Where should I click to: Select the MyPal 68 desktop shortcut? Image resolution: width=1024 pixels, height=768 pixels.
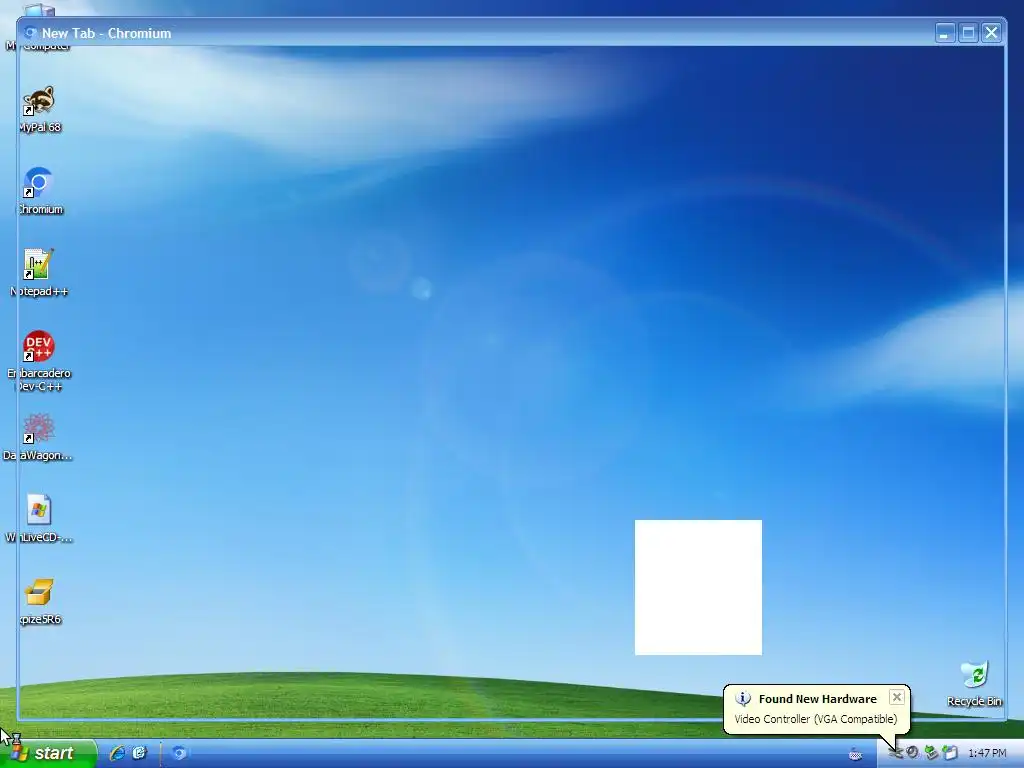(x=39, y=110)
